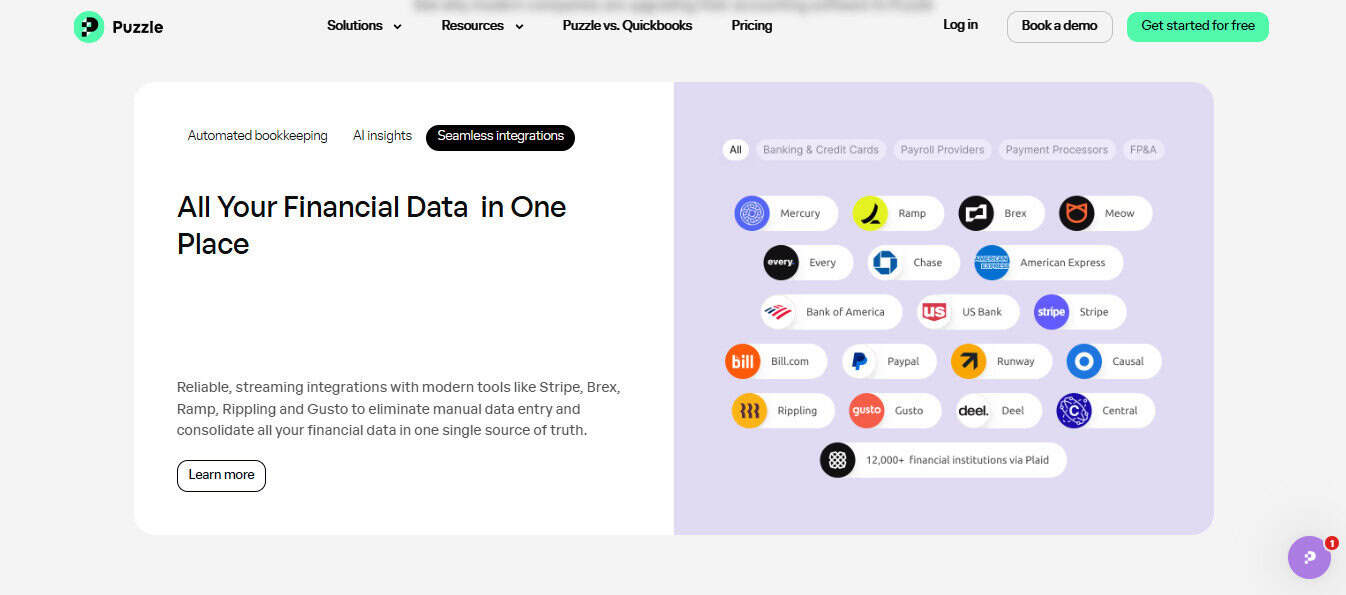Image resolution: width=1346 pixels, height=595 pixels.
Task: Click the Learn more button
Action: tap(221, 475)
